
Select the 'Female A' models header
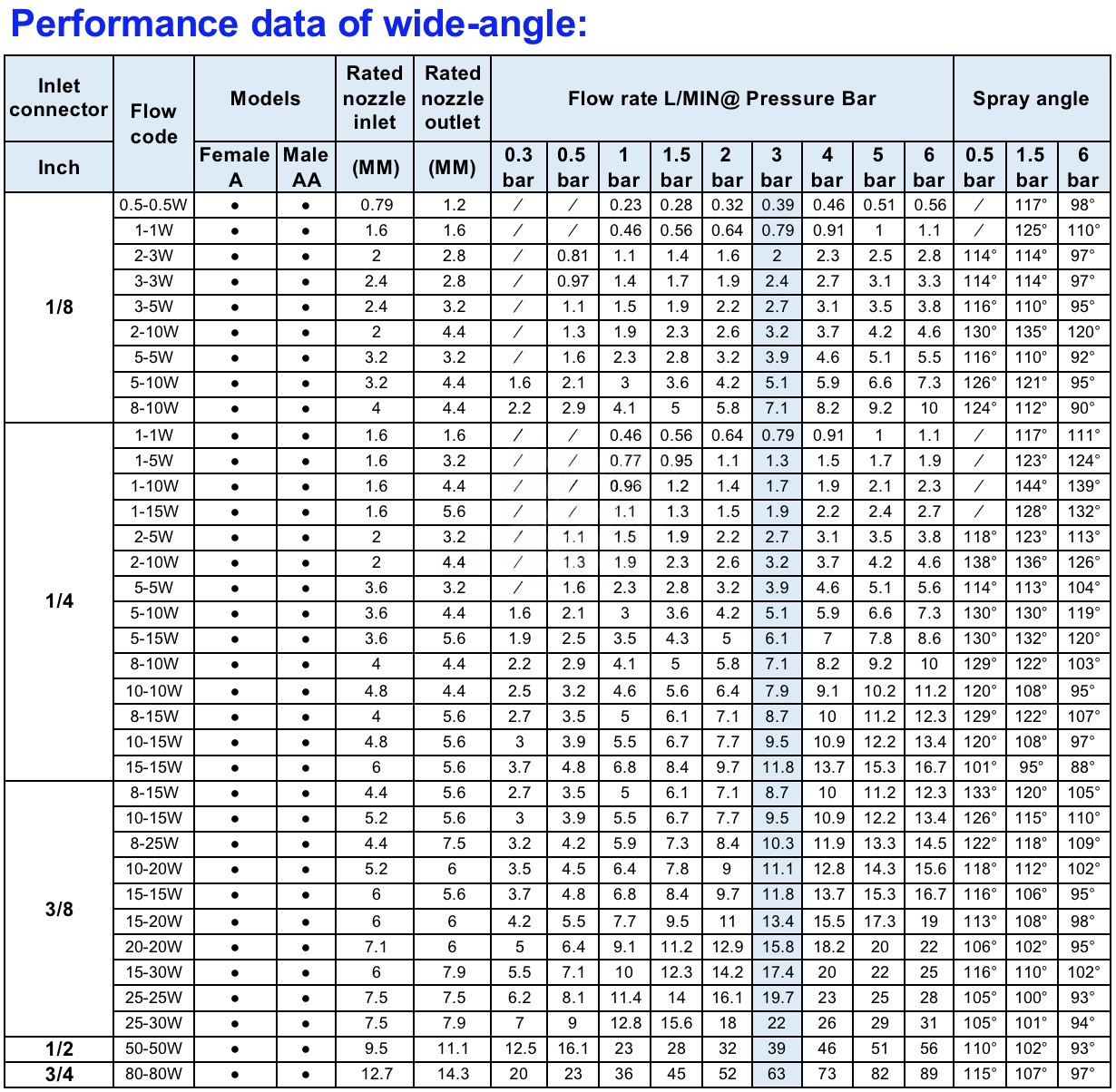[234, 167]
